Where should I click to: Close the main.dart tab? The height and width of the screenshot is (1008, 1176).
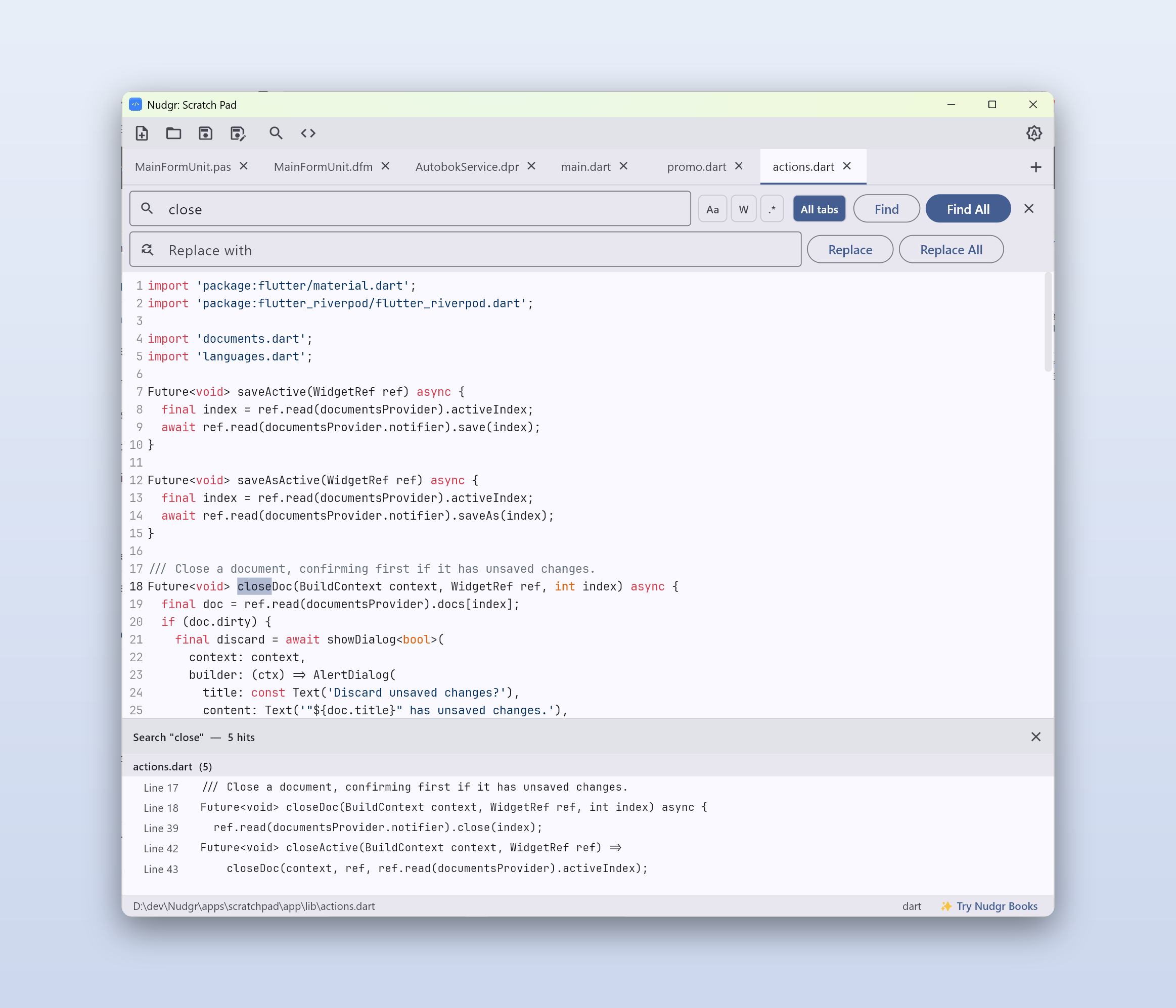(x=624, y=166)
